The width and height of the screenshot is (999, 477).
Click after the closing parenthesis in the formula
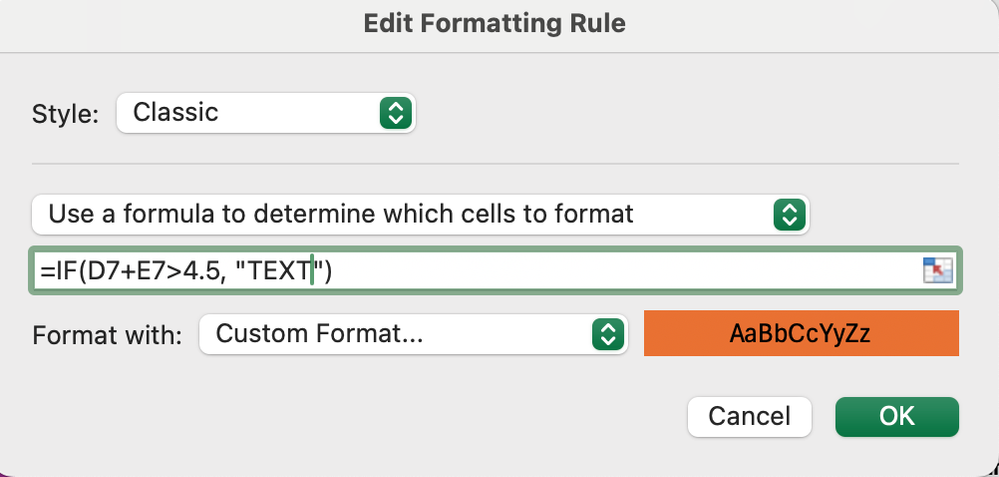[338, 270]
